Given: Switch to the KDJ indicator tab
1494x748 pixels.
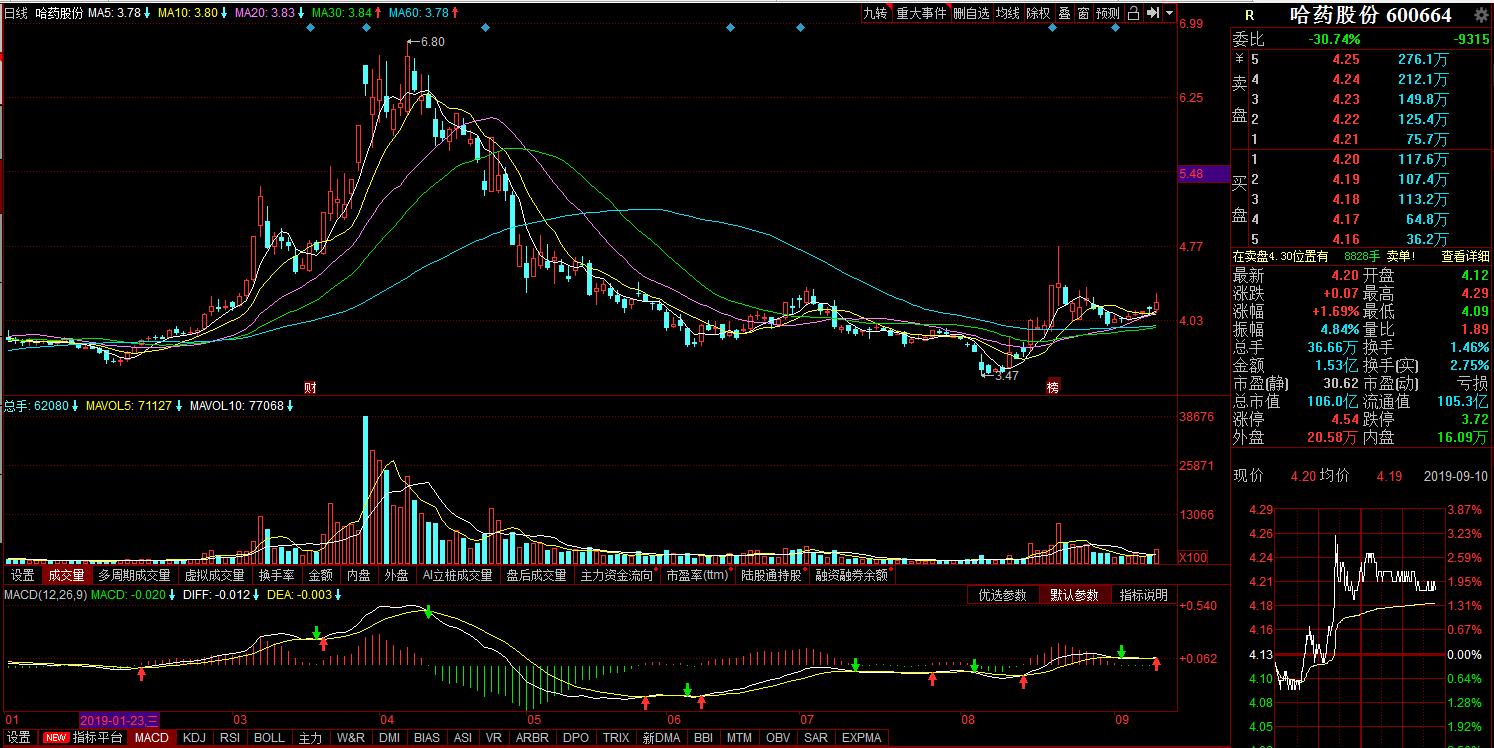Looking at the screenshot, I should tap(194, 738).
